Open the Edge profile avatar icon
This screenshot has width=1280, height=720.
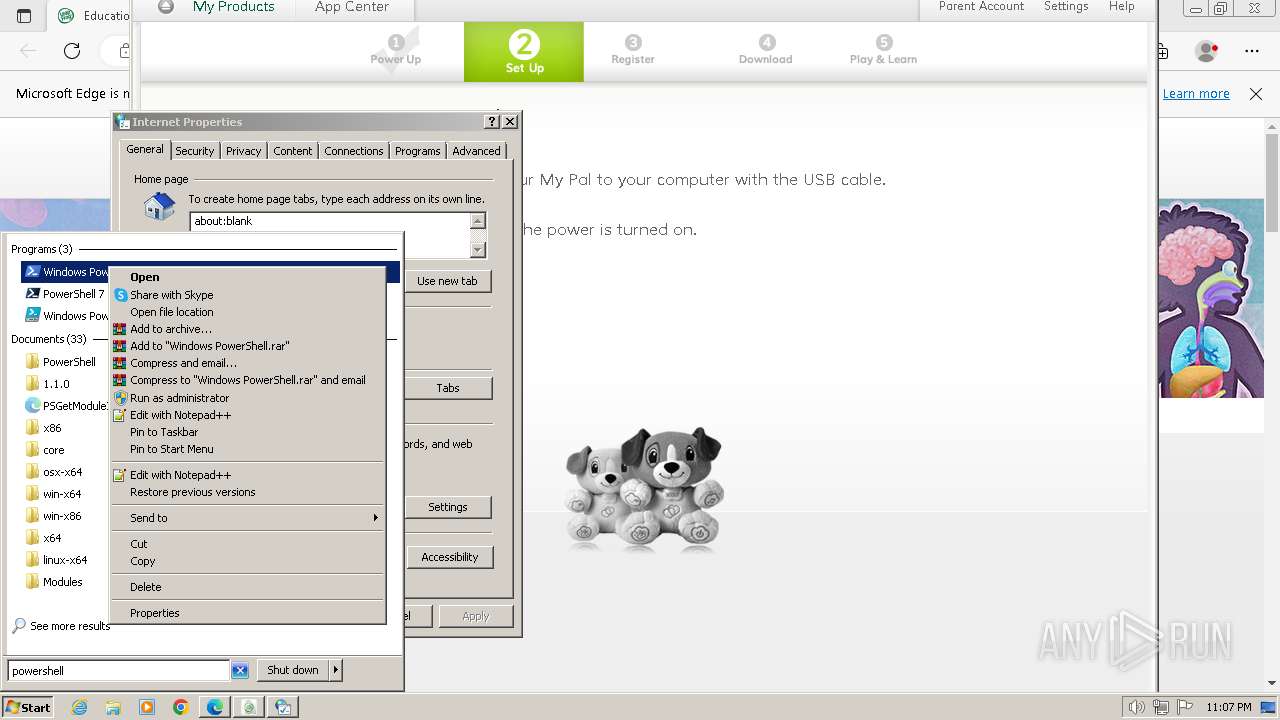pos(1207,50)
